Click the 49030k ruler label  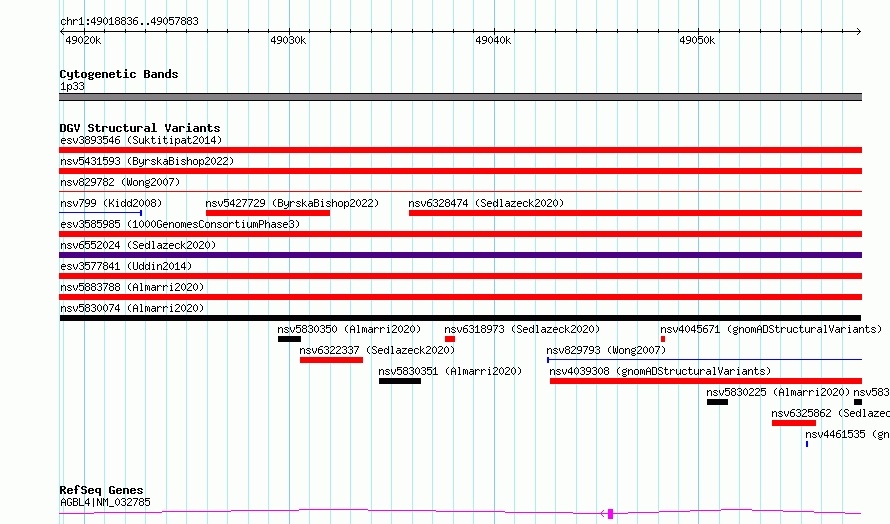tap(288, 40)
